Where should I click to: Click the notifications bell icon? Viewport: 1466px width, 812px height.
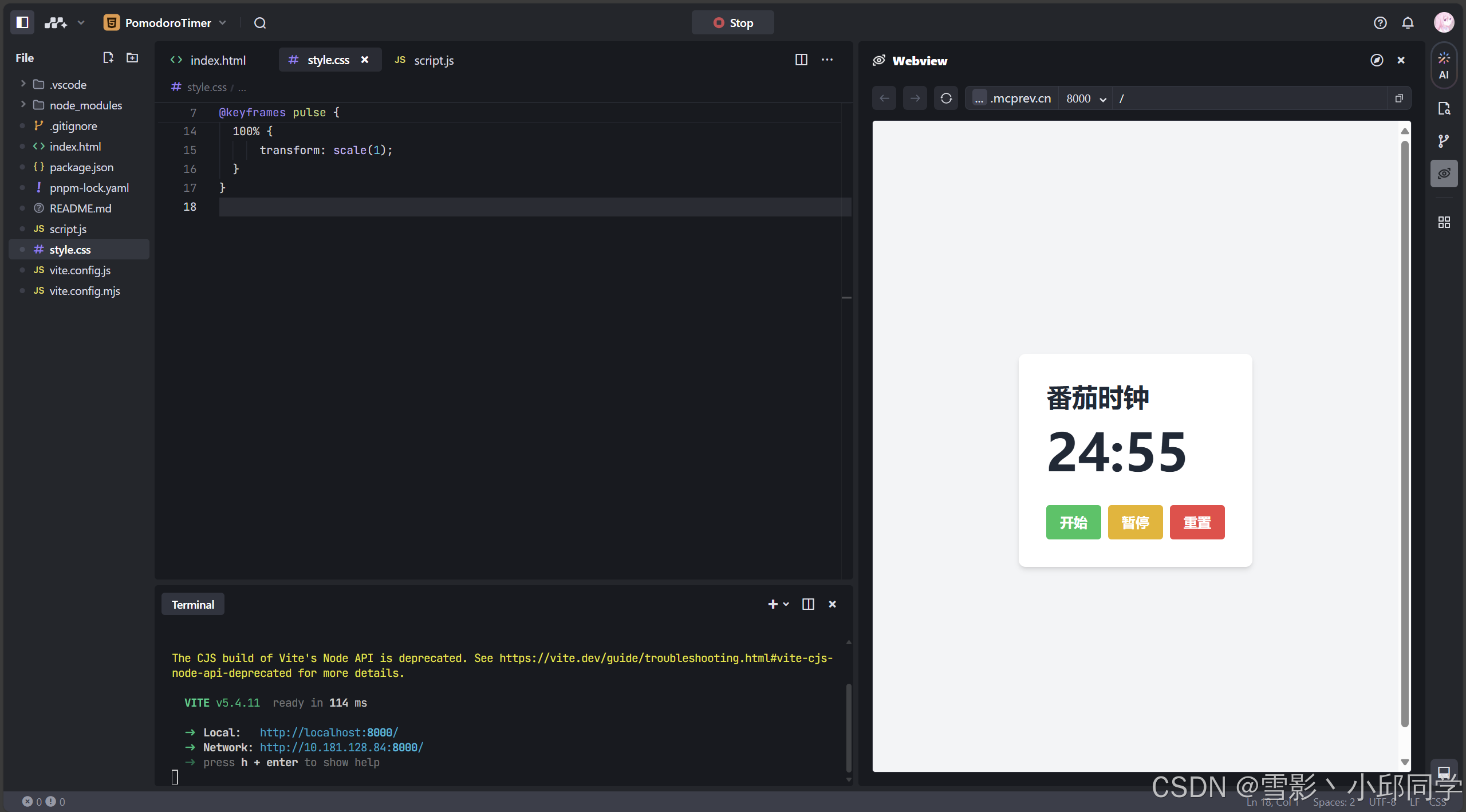click(1408, 23)
